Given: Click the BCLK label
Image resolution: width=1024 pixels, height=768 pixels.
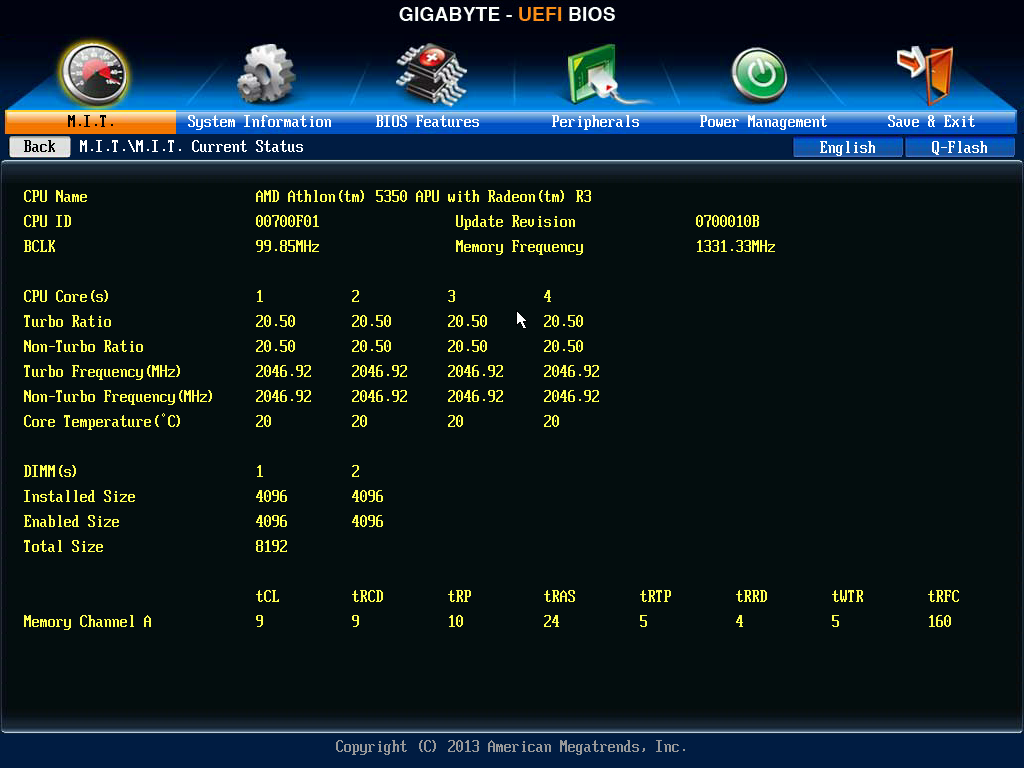Looking at the screenshot, I should 39,246.
